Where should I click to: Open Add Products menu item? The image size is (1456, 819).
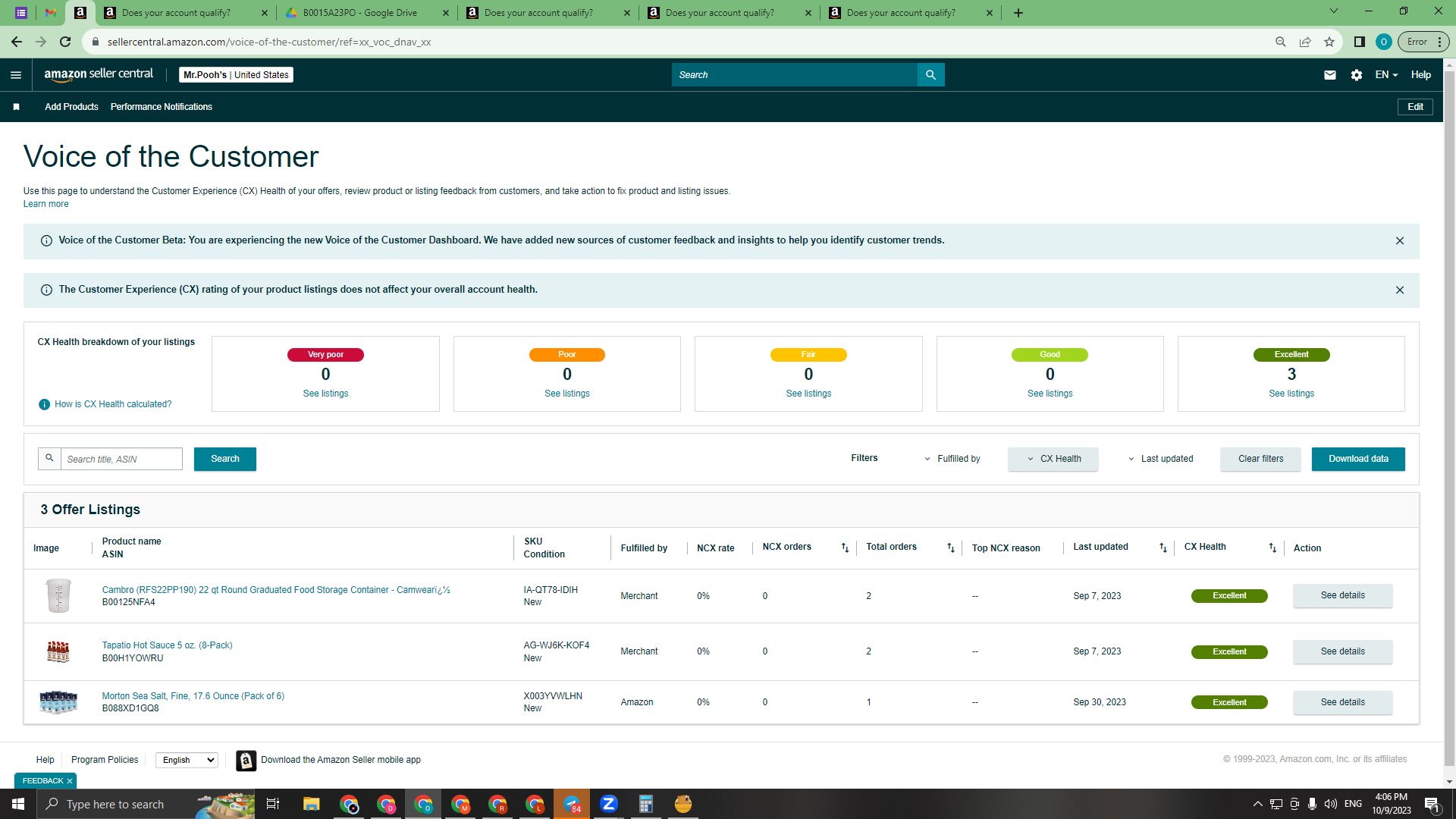point(71,107)
